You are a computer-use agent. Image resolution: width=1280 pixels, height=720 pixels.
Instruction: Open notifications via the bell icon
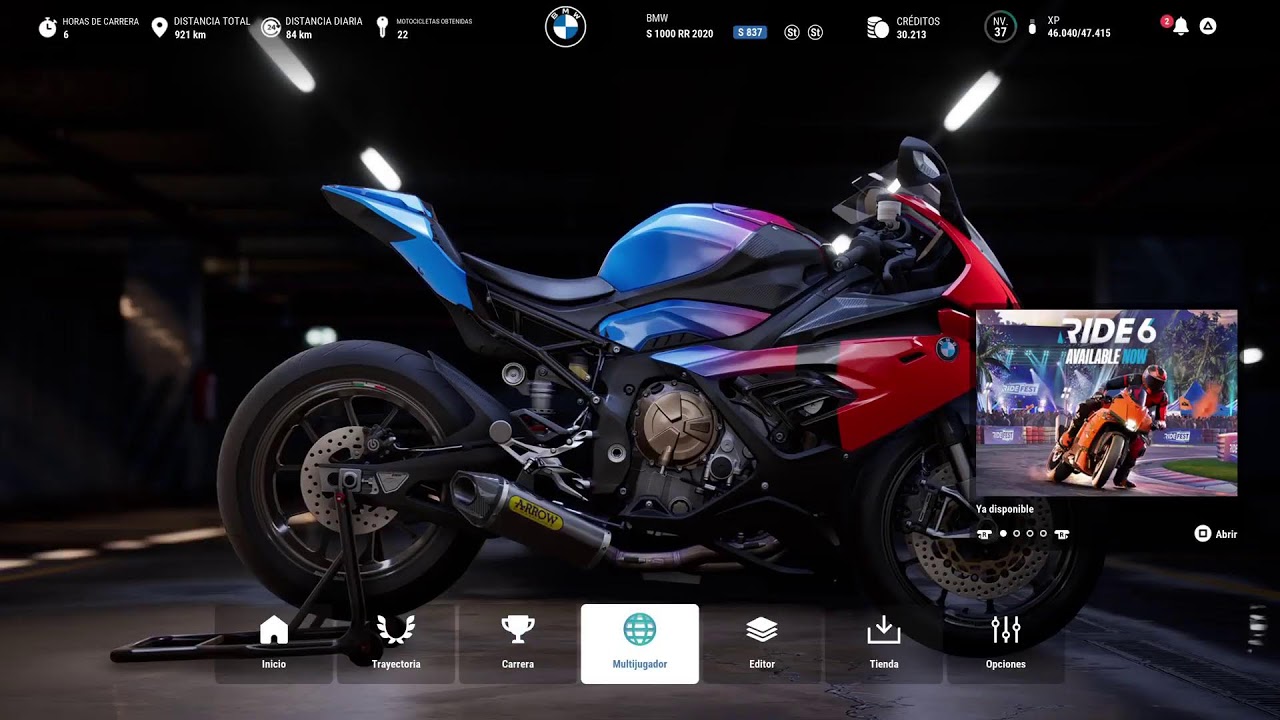click(1180, 26)
